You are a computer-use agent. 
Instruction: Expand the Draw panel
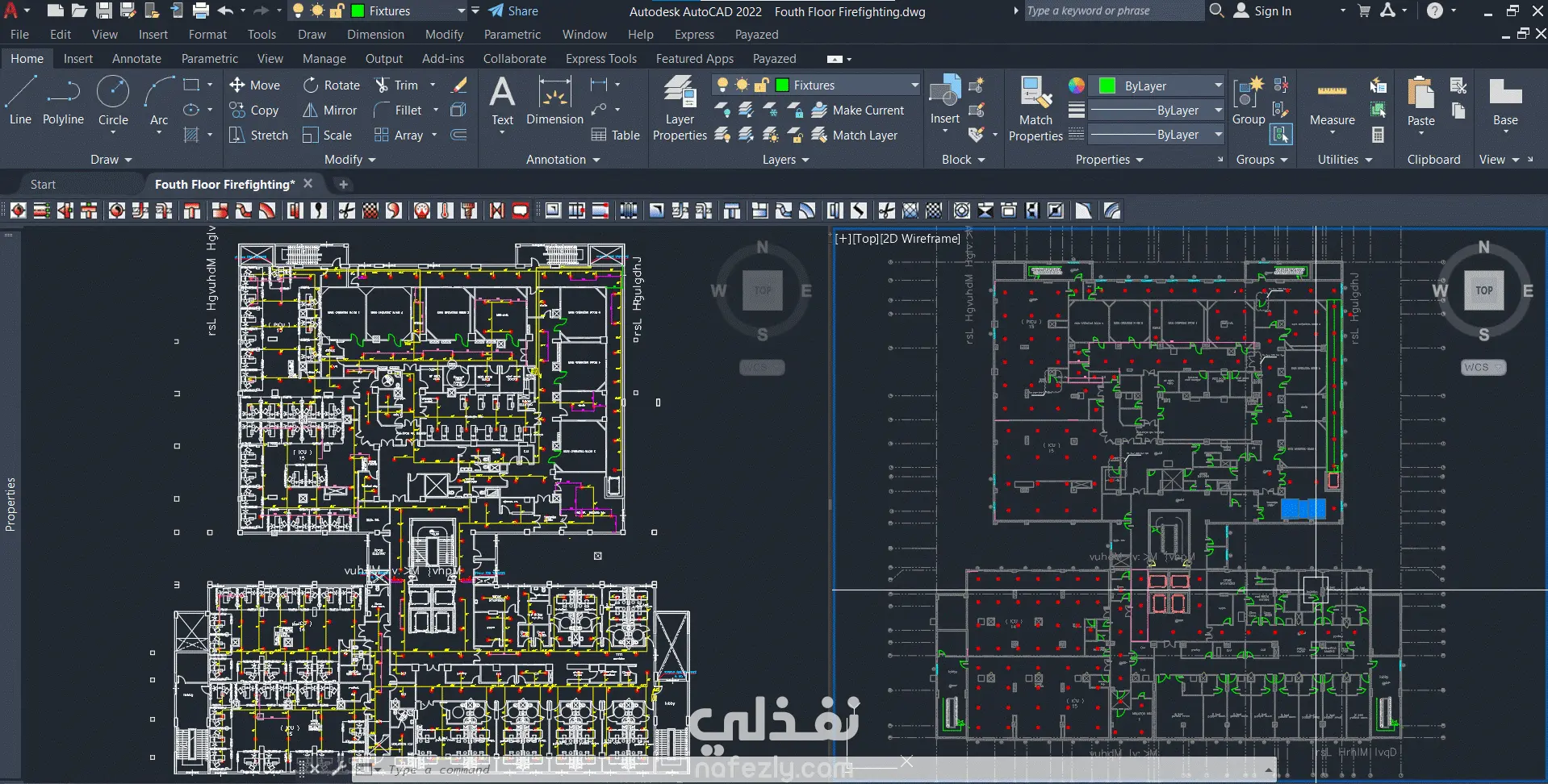[x=111, y=160]
